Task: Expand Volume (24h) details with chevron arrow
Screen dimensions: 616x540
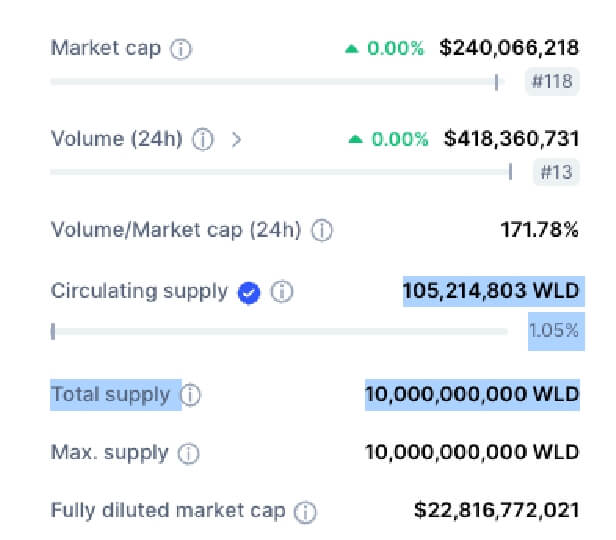Action: pos(236,139)
